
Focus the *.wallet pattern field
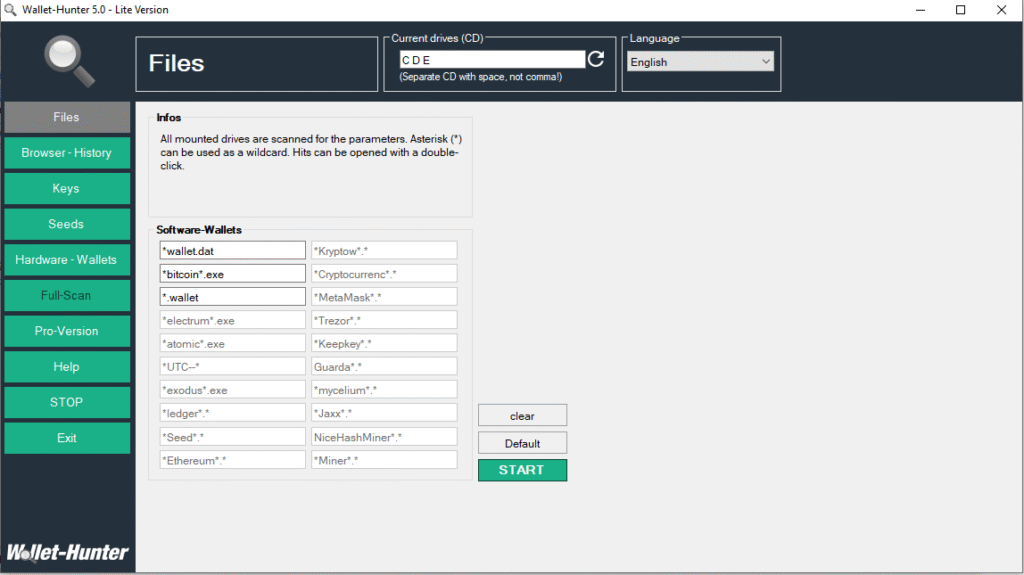(x=232, y=297)
